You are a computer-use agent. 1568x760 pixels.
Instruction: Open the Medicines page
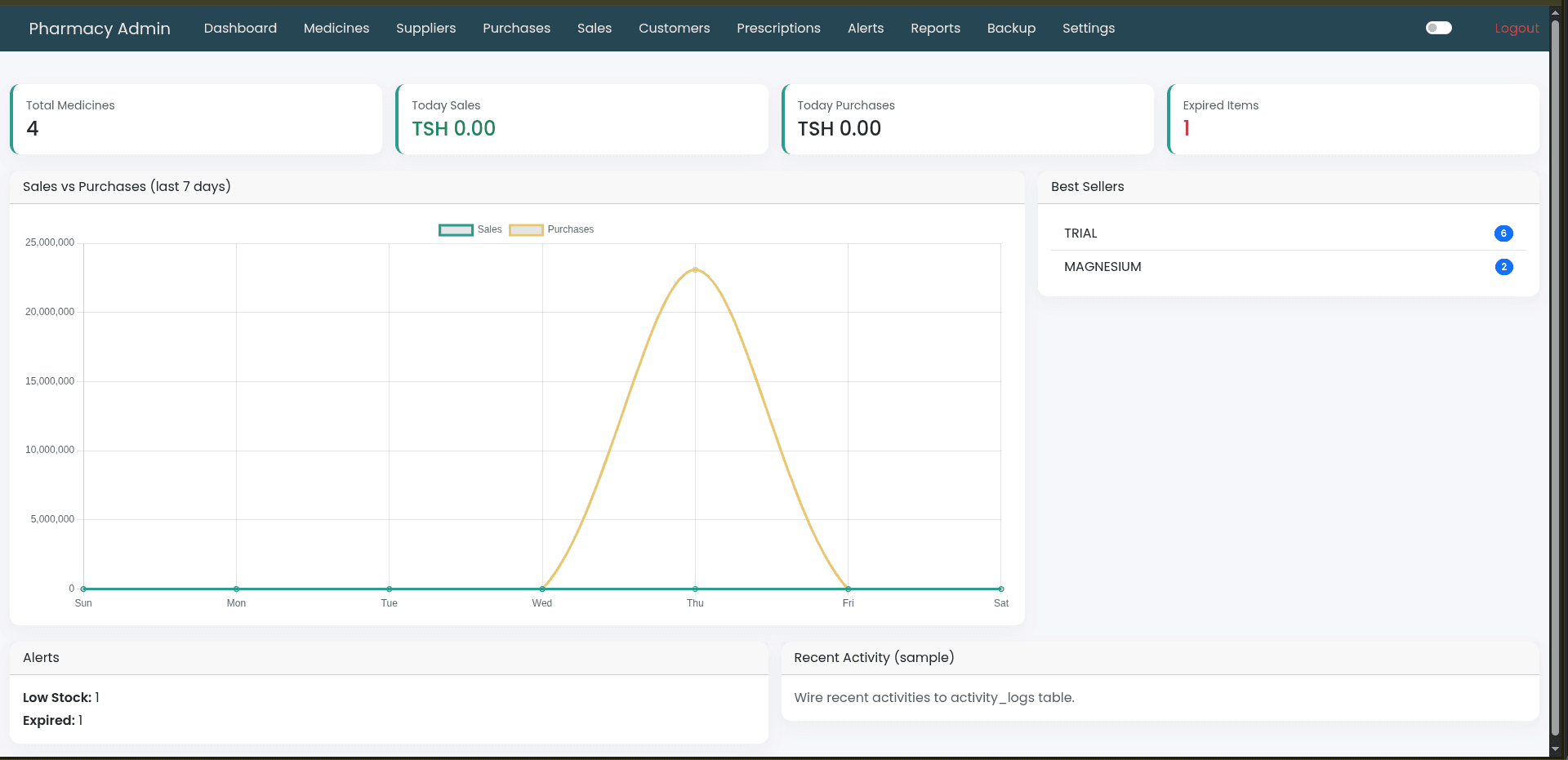(336, 28)
